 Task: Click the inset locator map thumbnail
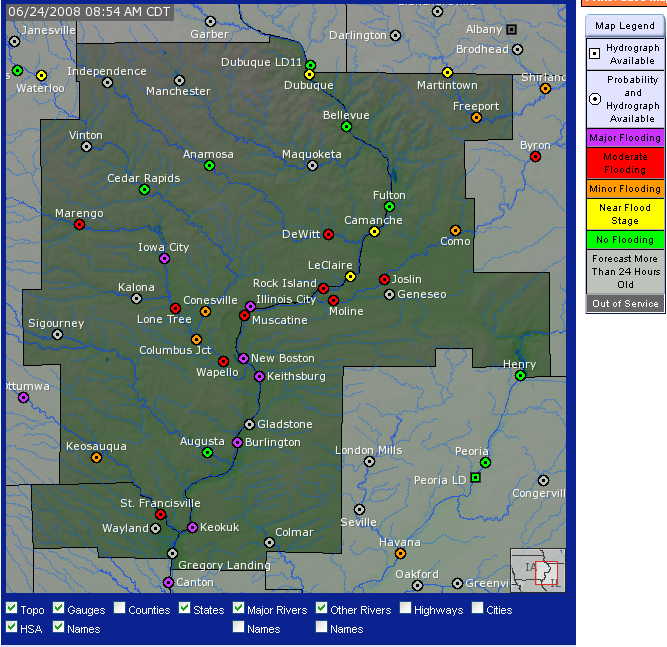[537, 570]
